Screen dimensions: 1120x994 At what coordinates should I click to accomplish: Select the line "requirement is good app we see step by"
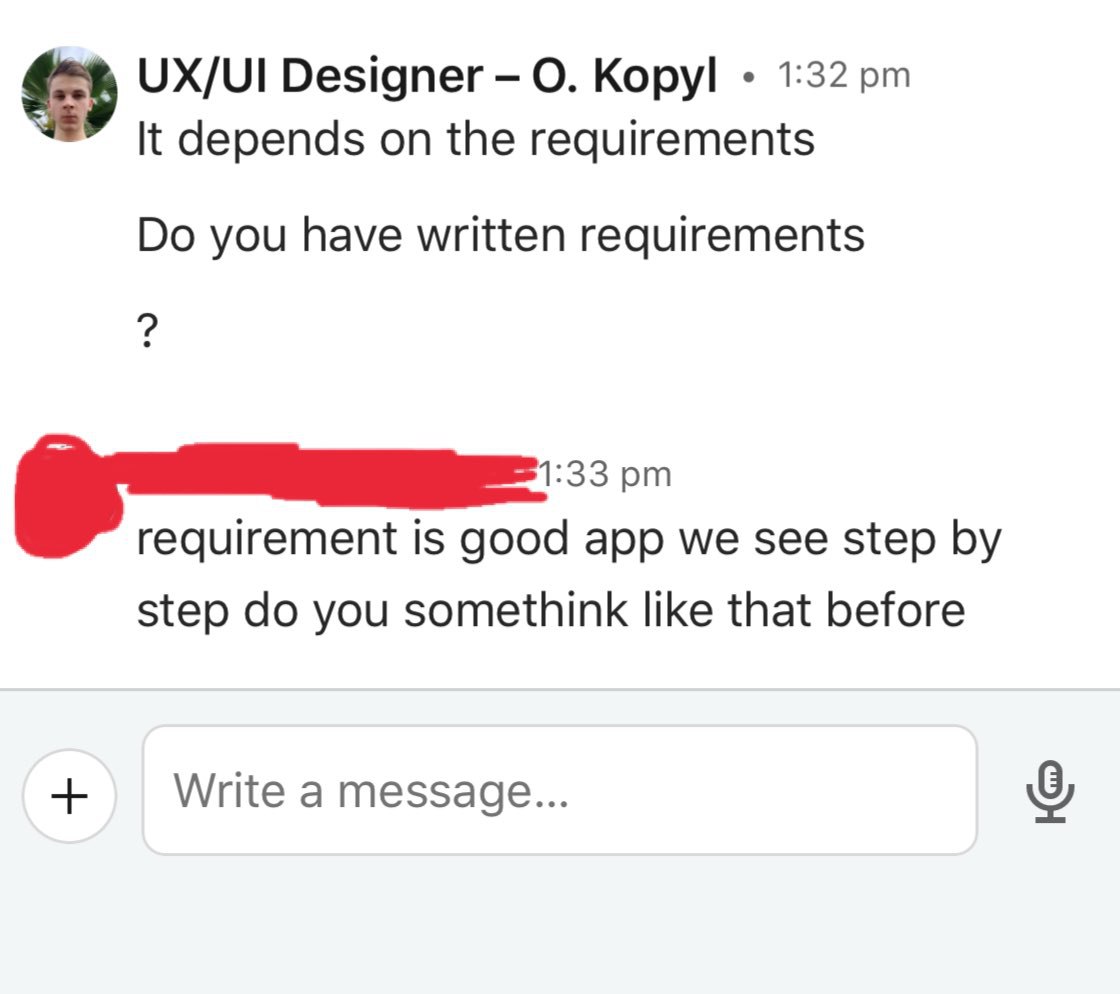[568, 540]
